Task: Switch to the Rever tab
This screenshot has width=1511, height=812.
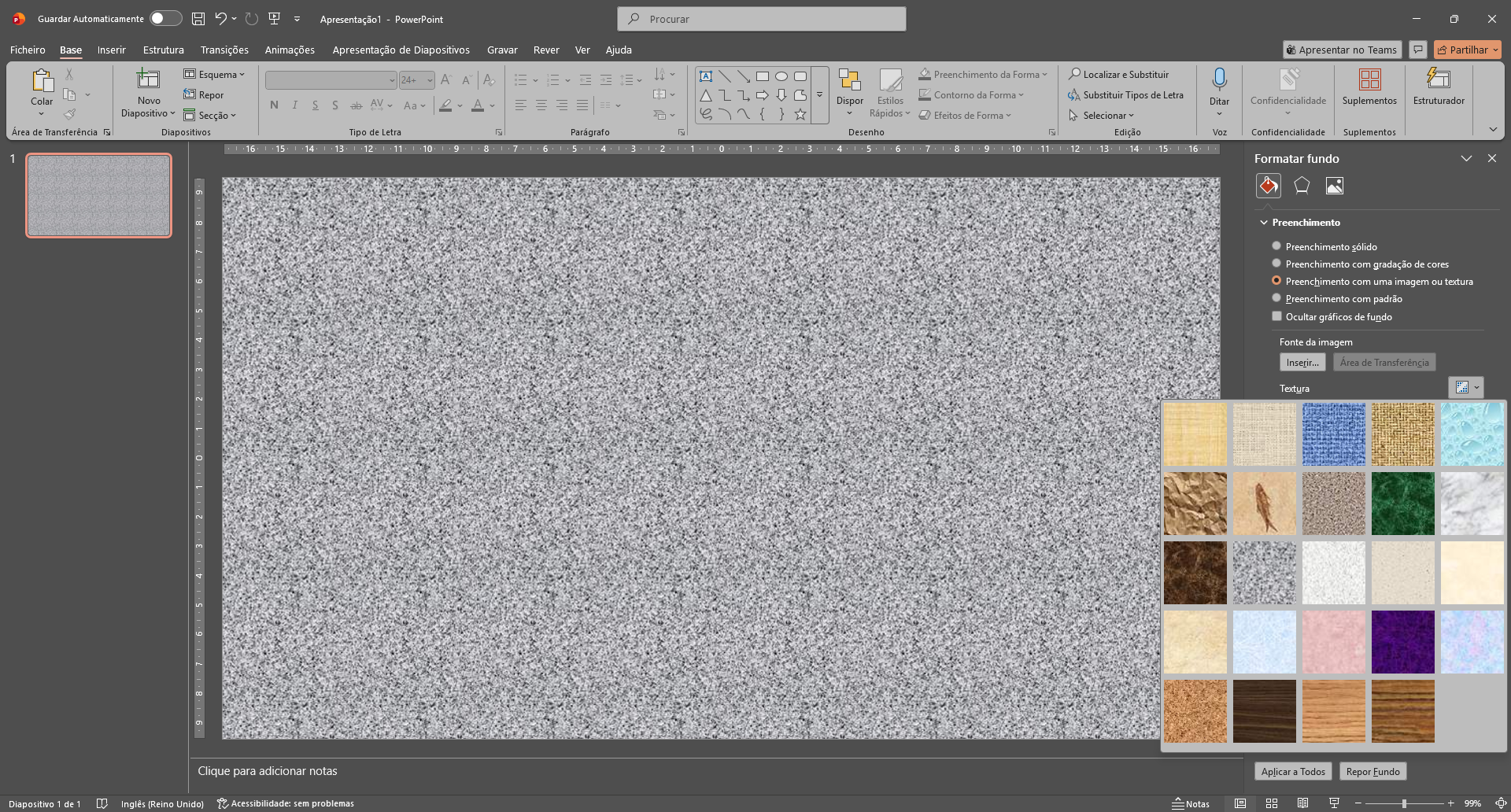Action: click(x=546, y=50)
